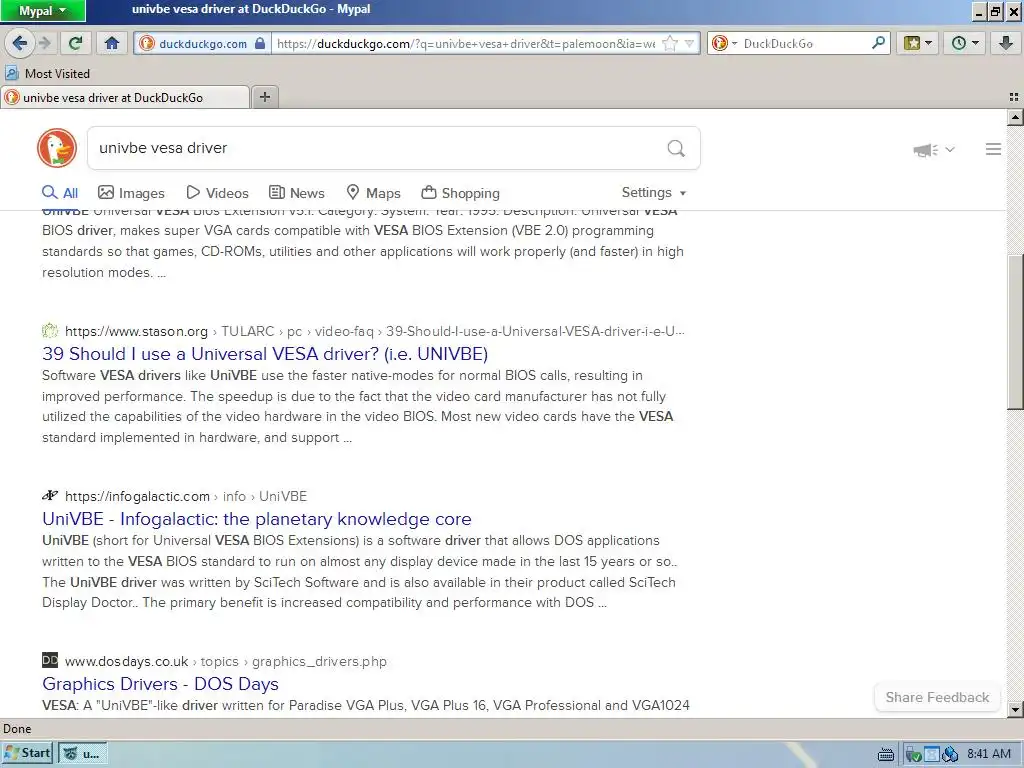This screenshot has width=1024, height=768.
Task: Click the URL address text field
Action: pos(466,44)
